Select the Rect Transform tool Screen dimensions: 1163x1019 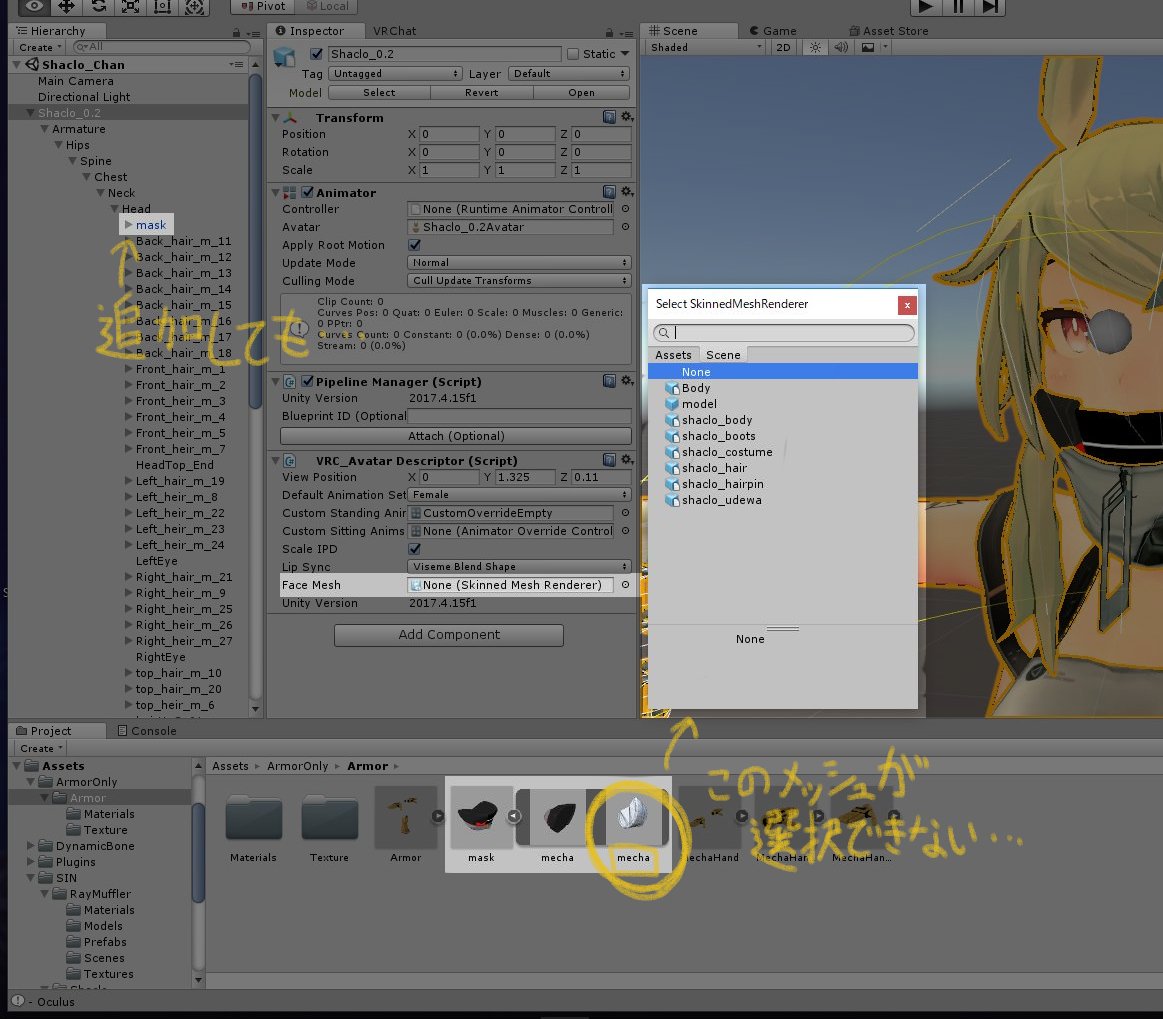coord(162,7)
